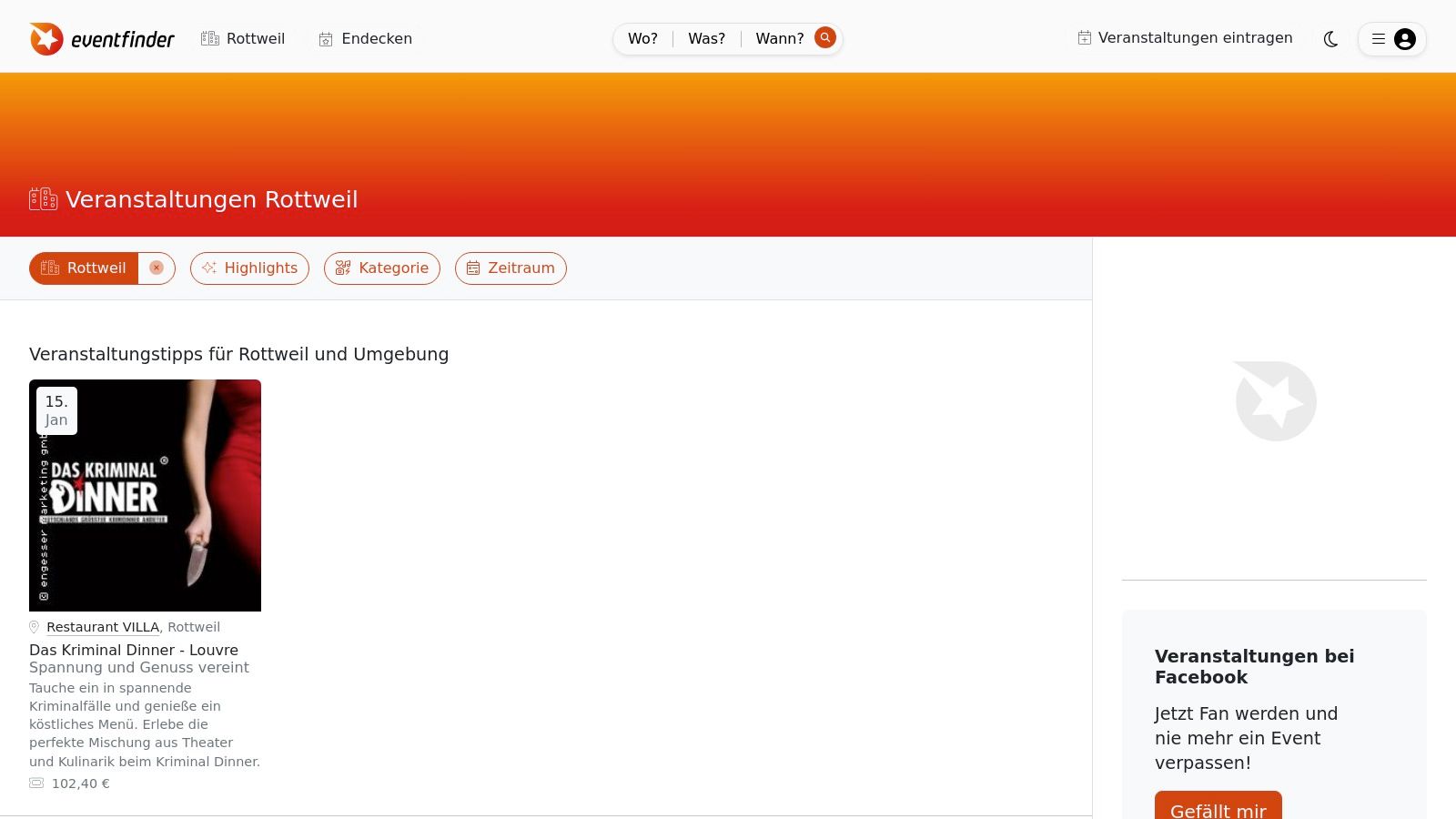Toggle the Highlights filter
1456x819 pixels.
coord(249,268)
